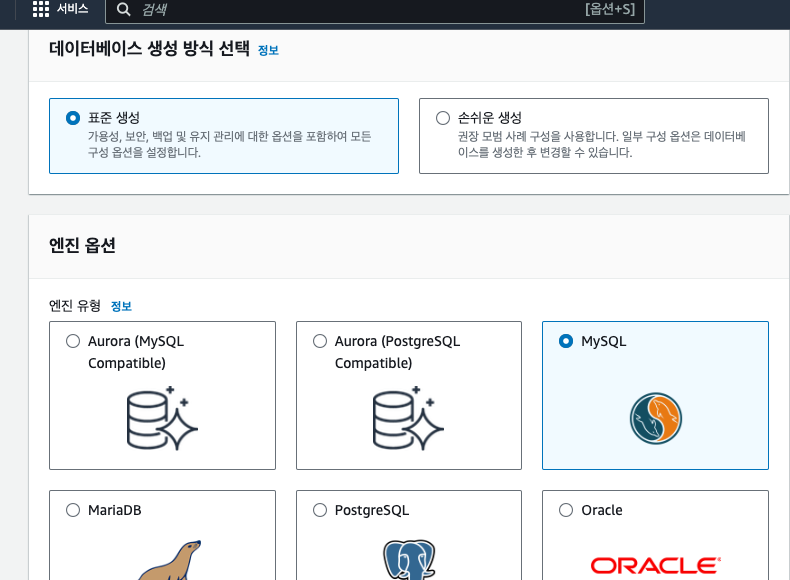The width and height of the screenshot is (790, 580).
Task: Click the MySQL dolphin logo
Action: [x=655, y=419]
